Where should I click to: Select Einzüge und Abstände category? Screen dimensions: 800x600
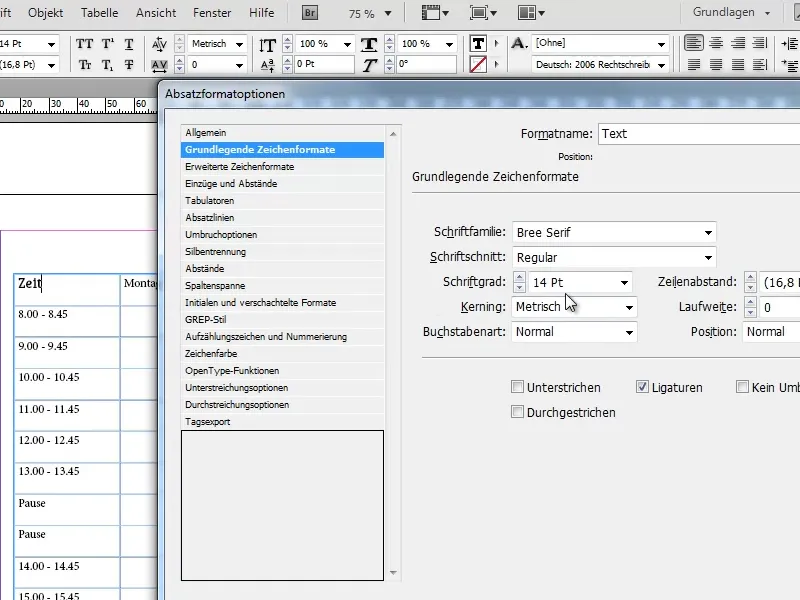[282, 184]
